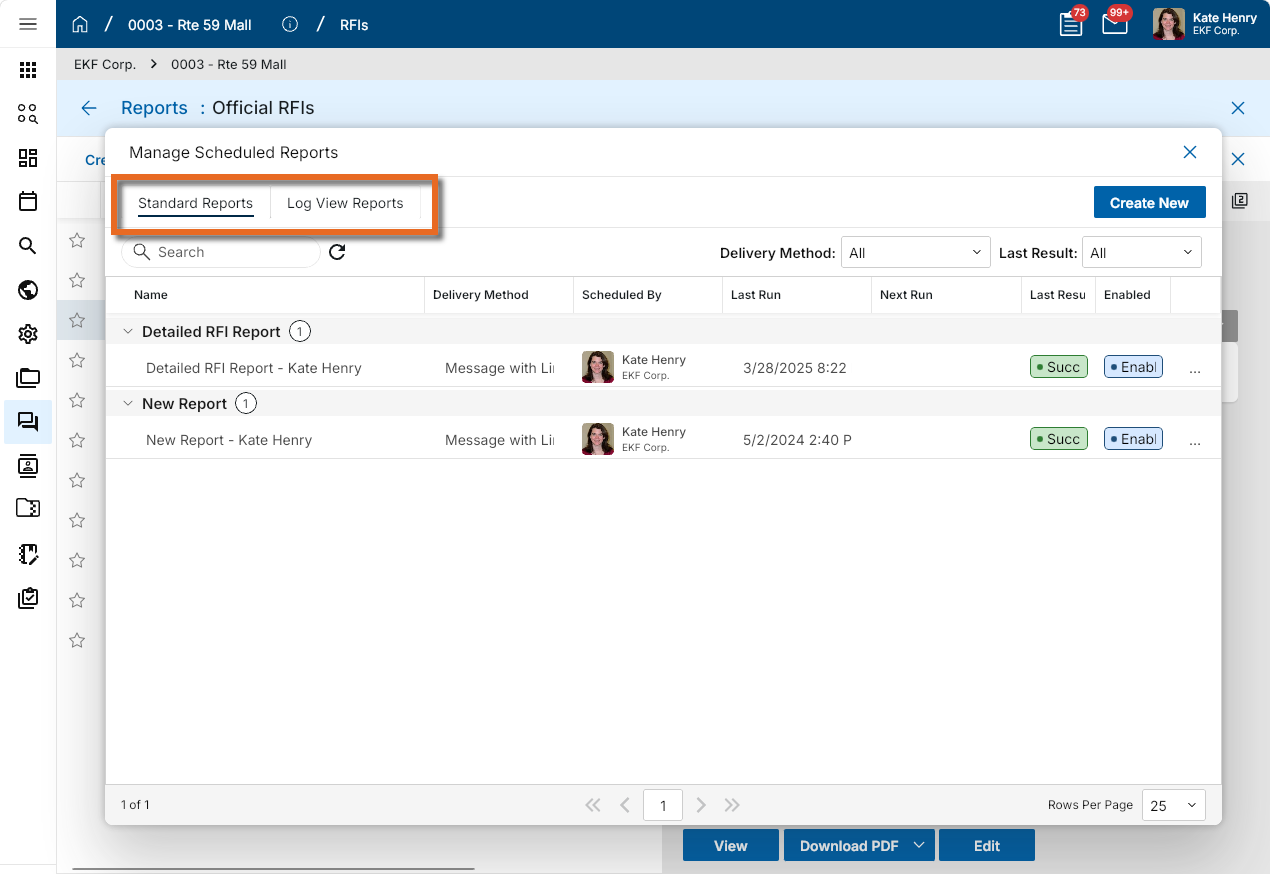Open the calendar icon in sidebar
Screen dimensions: 1270x874
28,201
